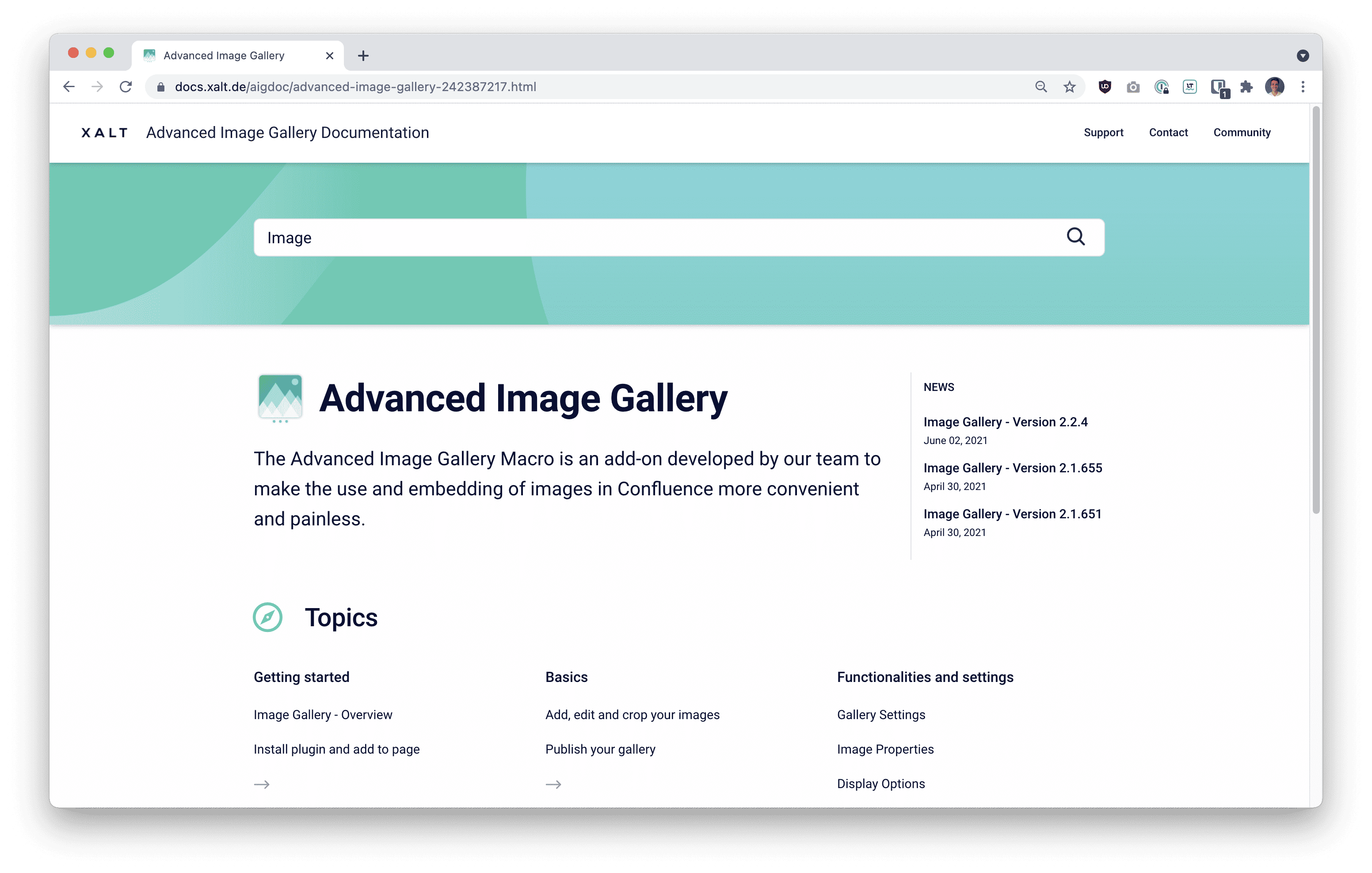Open the Extensions puzzle-piece menu
Image resolution: width=1372 pixels, height=873 pixels.
pyautogui.click(x=1246, y=87)
